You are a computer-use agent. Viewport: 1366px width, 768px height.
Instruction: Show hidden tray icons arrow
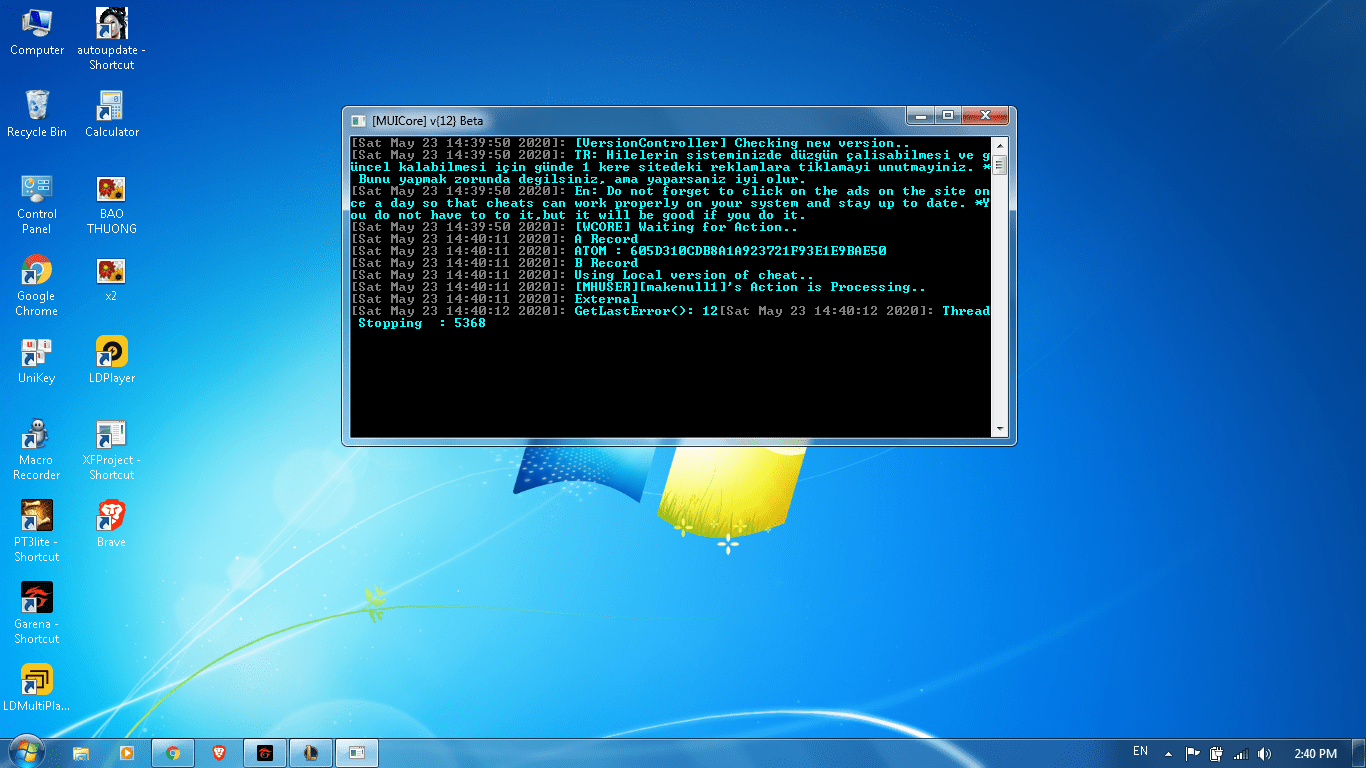pos(1167,753)
